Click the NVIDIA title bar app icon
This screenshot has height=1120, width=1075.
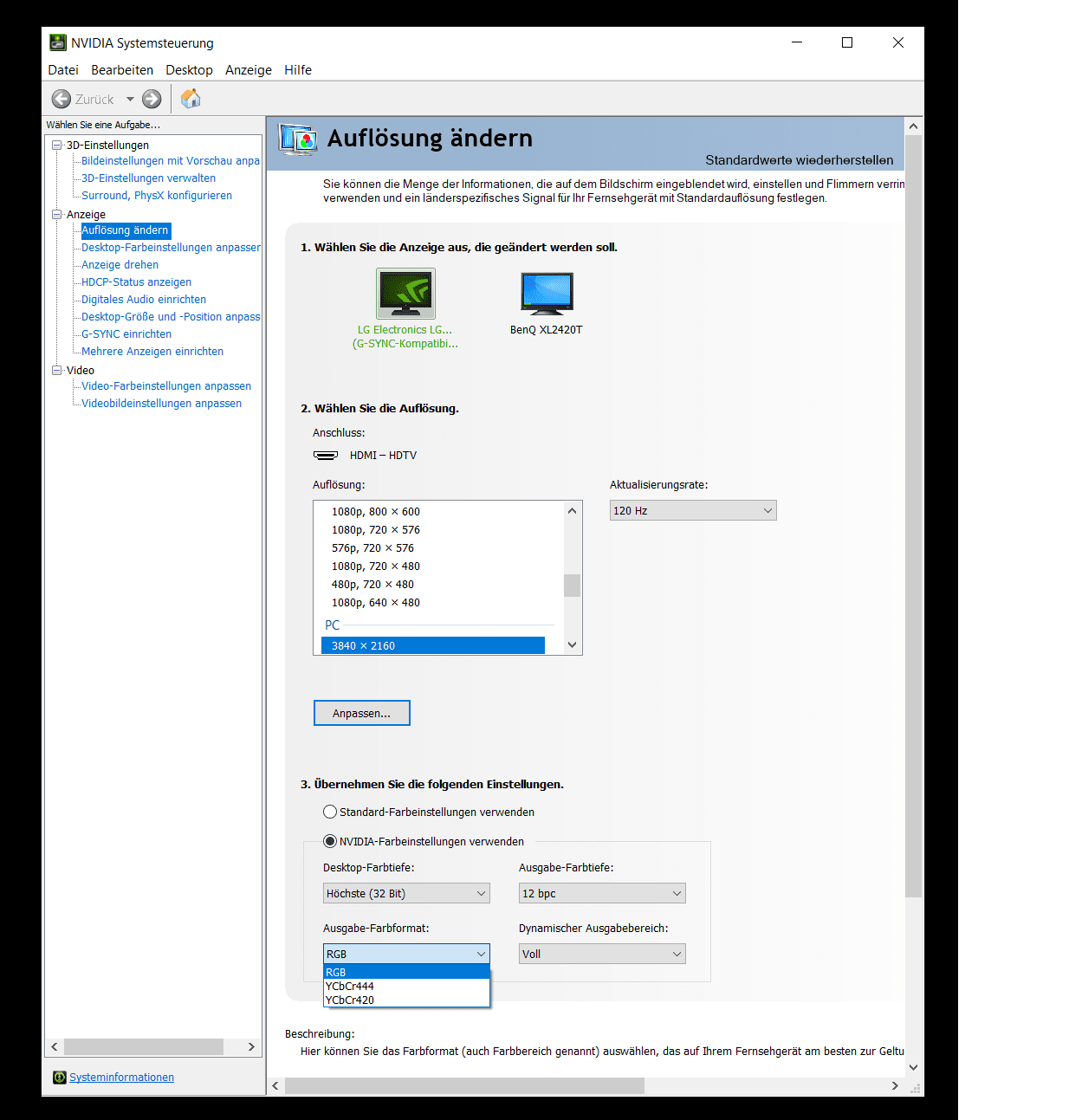[57, 42]
